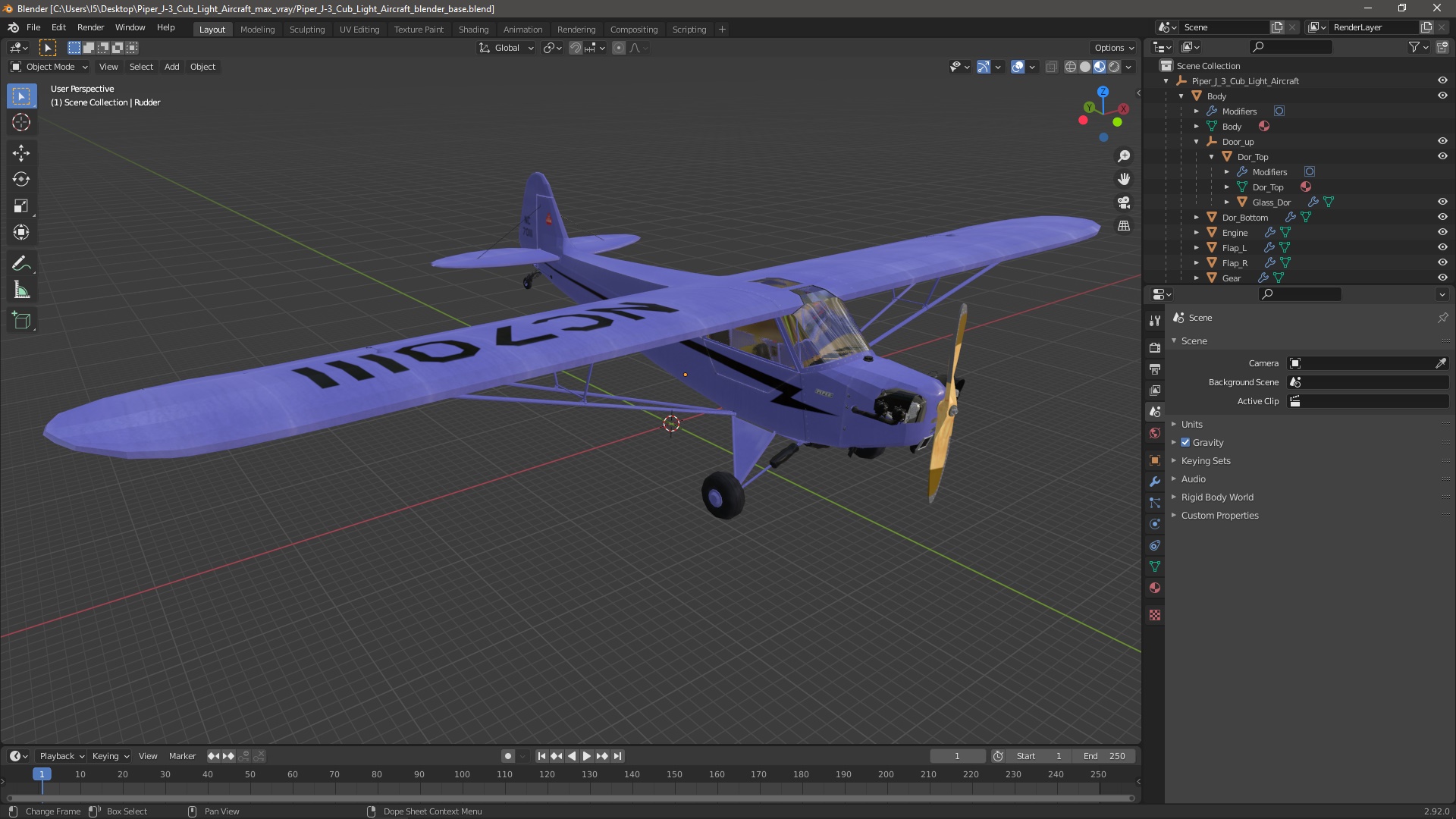Click the Pan view hand icon
Screen dimensions: 1456x819
click(x=1124, y=179)
